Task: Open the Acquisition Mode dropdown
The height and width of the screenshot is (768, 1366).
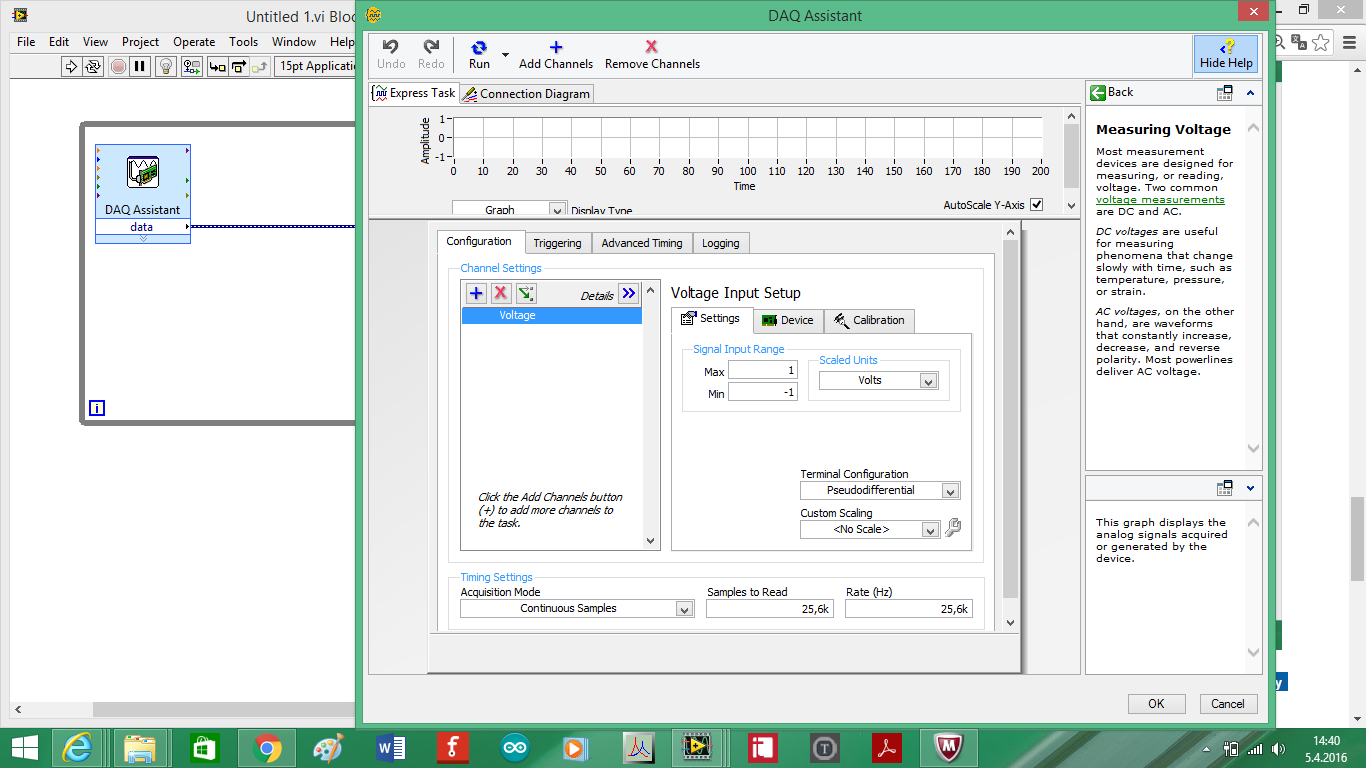Action: tap(577, 609)
